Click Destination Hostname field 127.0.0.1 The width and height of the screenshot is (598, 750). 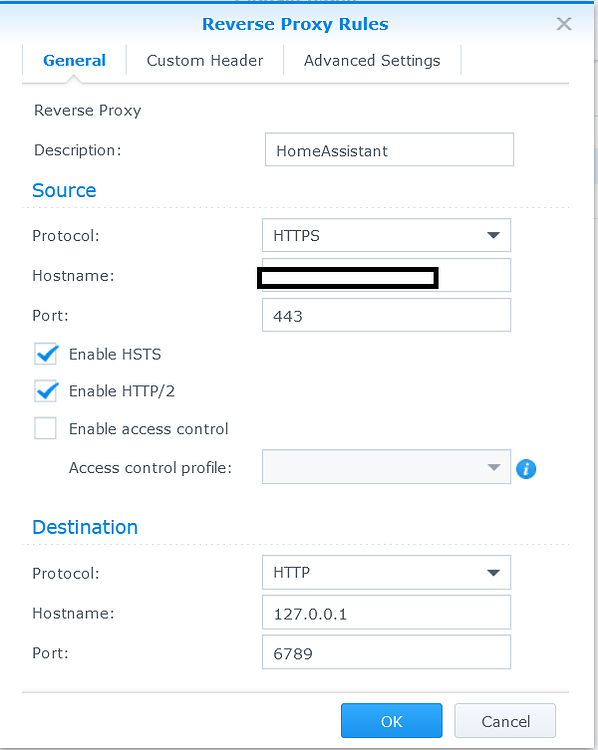click(386, 612)
